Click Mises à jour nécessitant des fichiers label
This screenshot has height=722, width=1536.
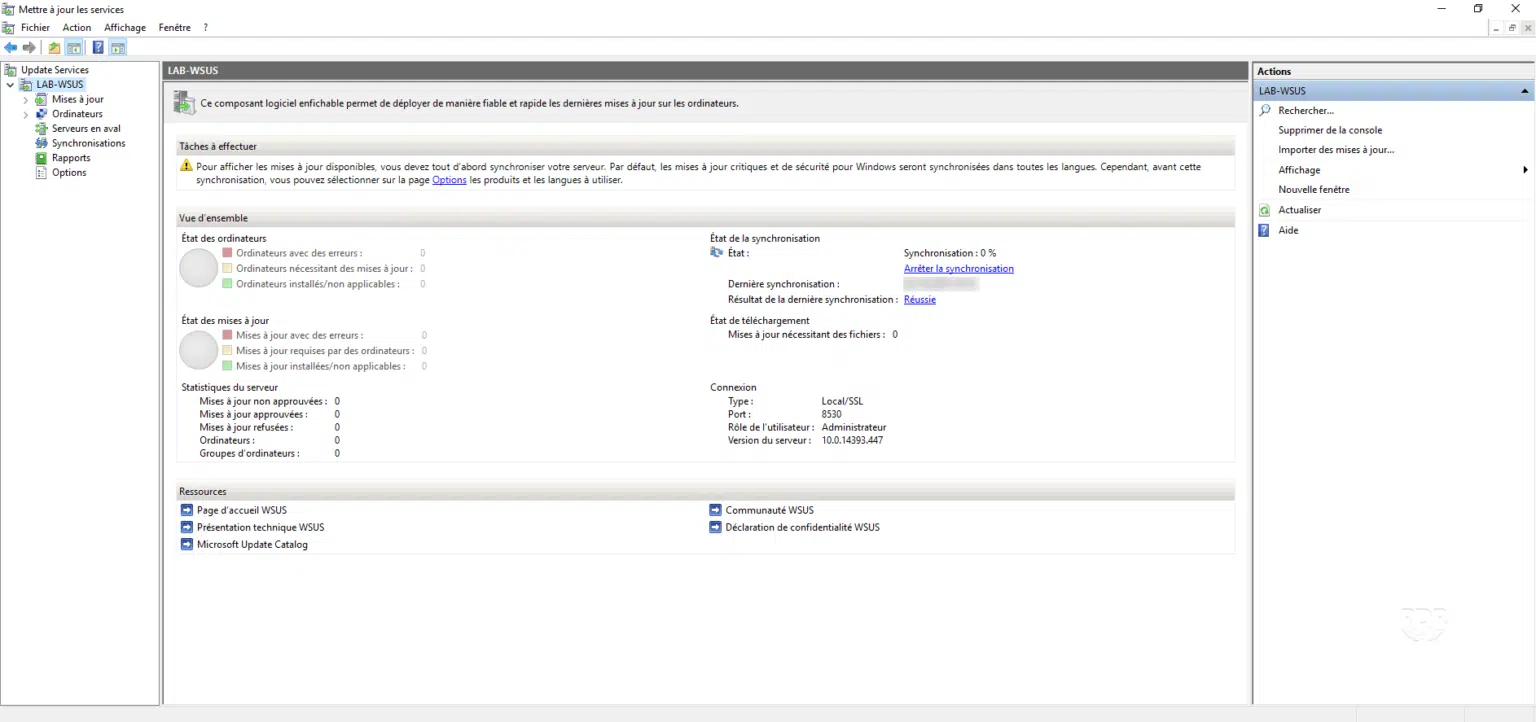pyautogui.click(x=807, y=335)
